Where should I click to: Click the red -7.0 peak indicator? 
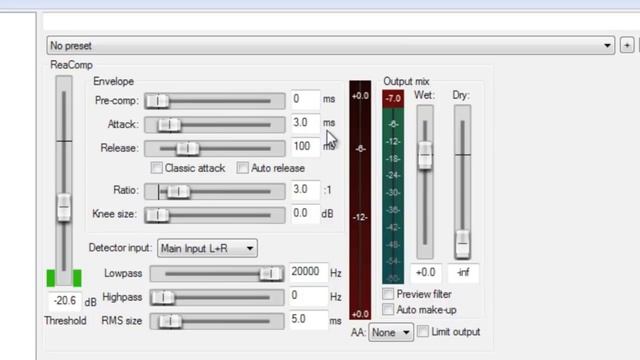click(393, 99)
